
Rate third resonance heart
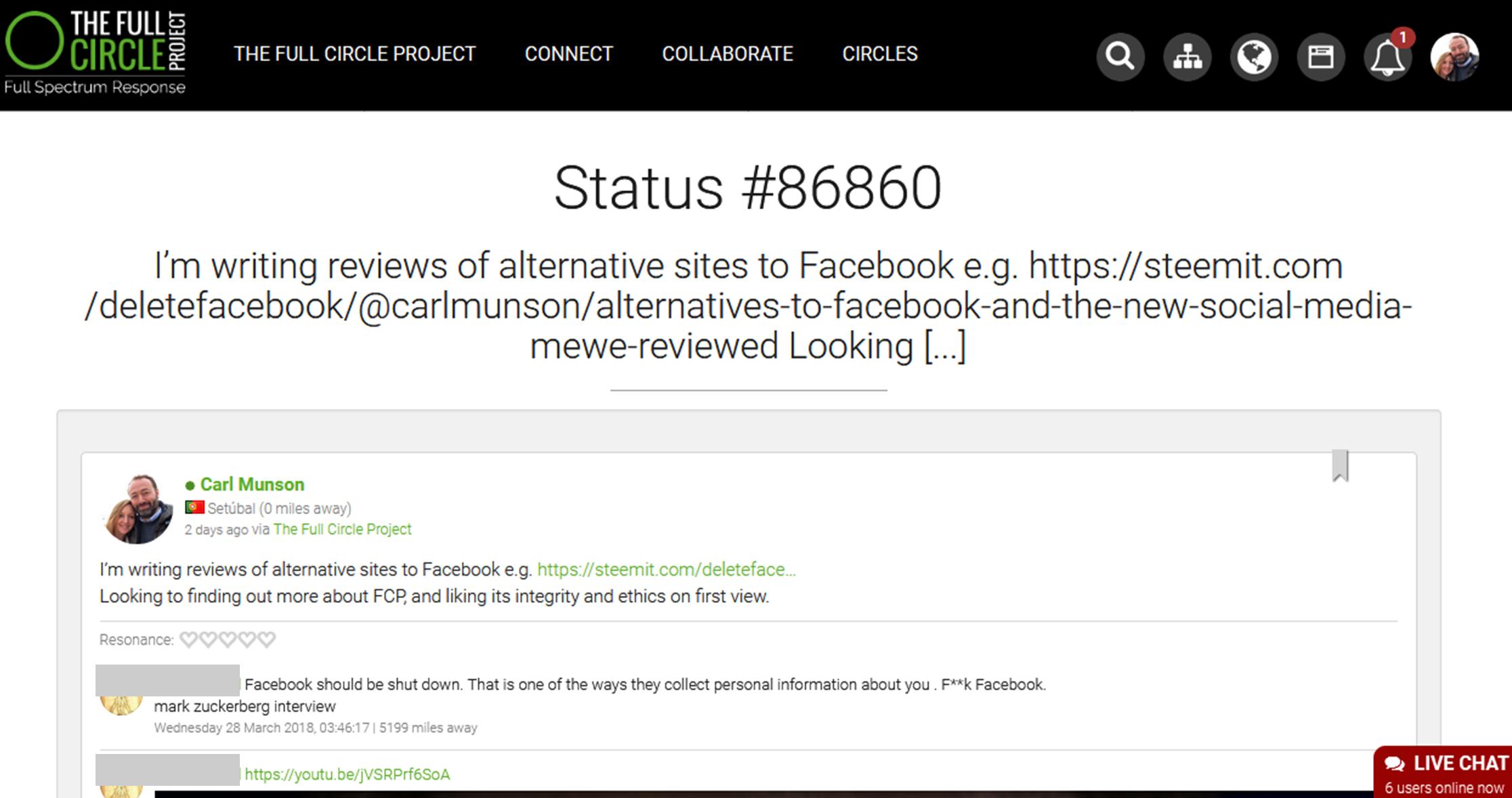pos(228,639)
